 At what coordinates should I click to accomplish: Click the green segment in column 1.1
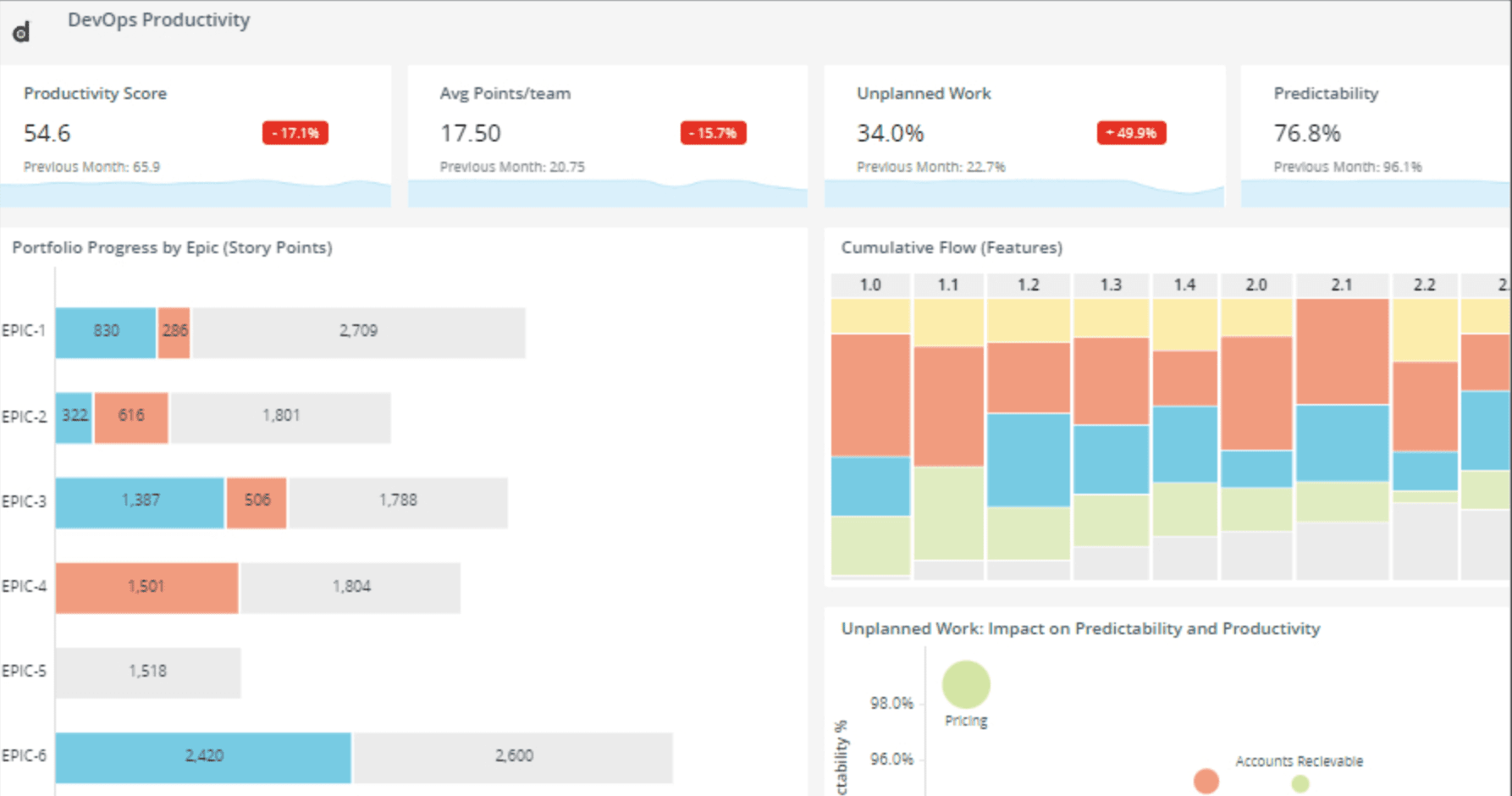pyautogui.click(x=949, y=513)
